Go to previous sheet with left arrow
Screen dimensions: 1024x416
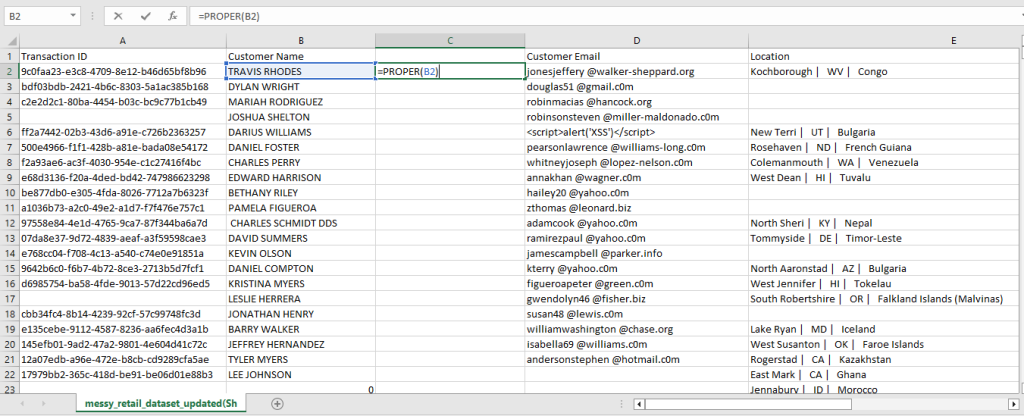tap(23, 404)
